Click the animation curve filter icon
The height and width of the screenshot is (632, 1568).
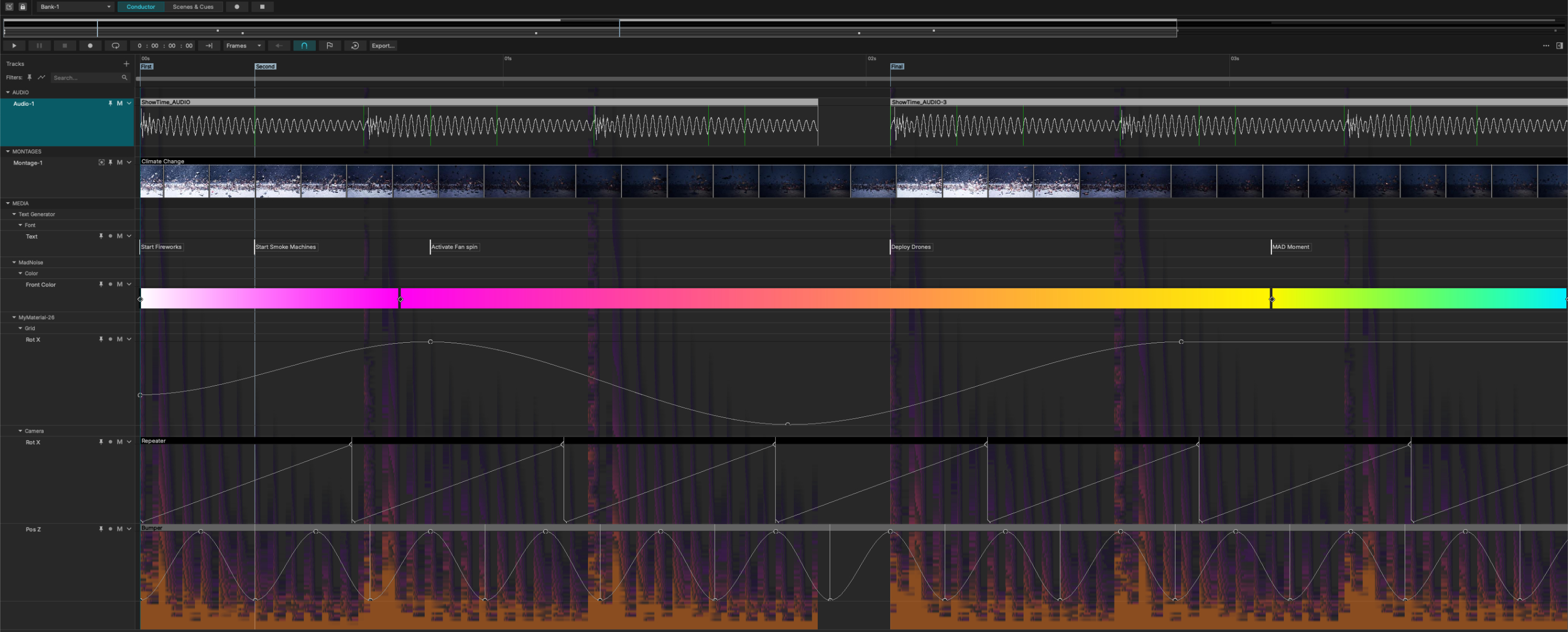41,78
